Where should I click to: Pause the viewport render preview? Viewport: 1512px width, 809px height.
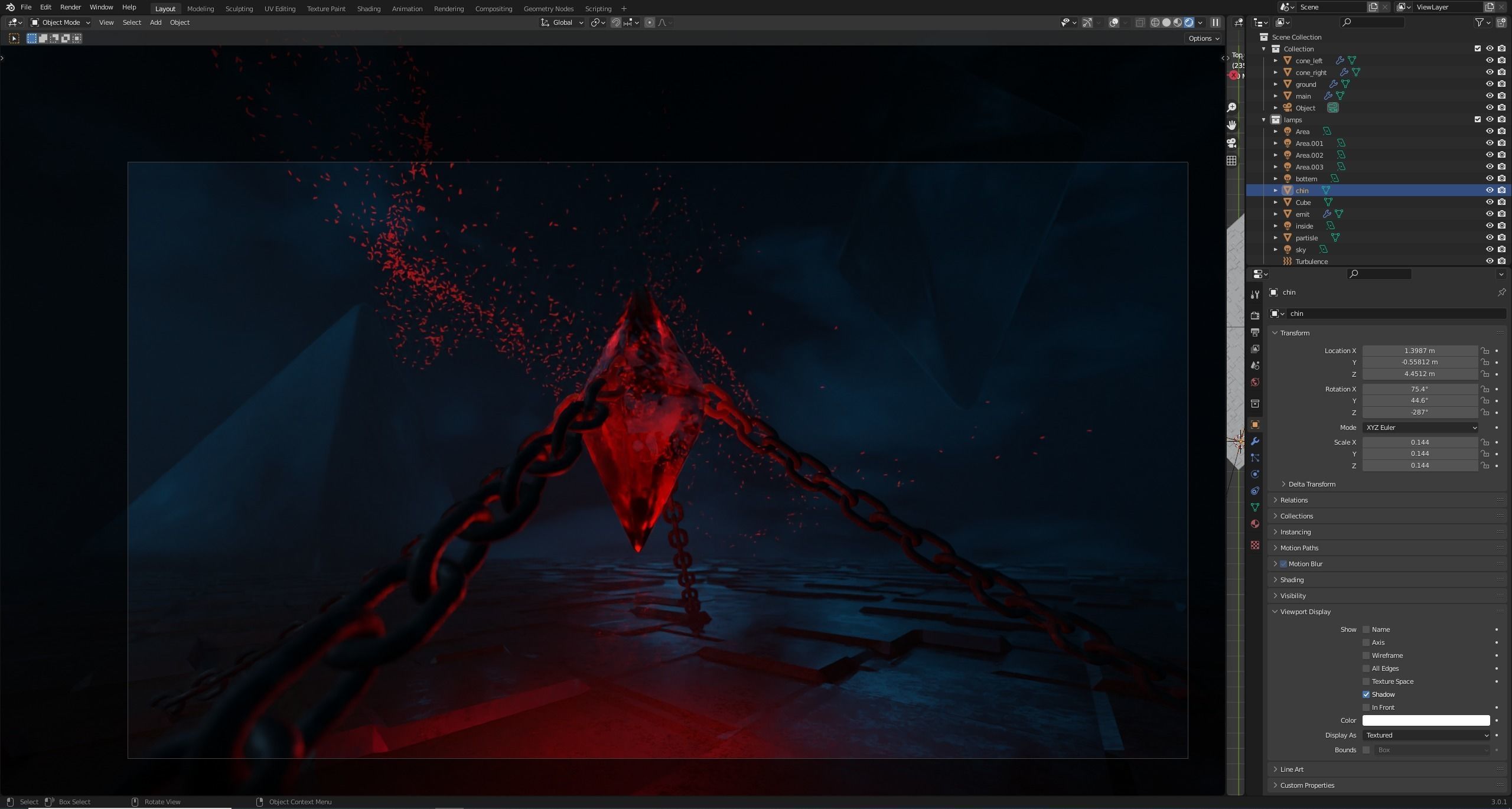point(1215,22)
